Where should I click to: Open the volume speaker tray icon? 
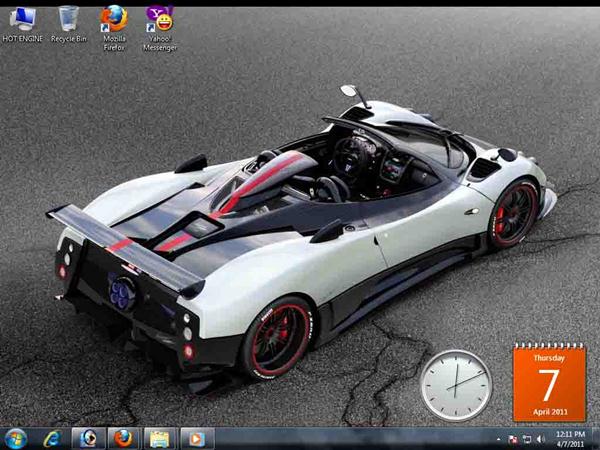click(540, 439)
